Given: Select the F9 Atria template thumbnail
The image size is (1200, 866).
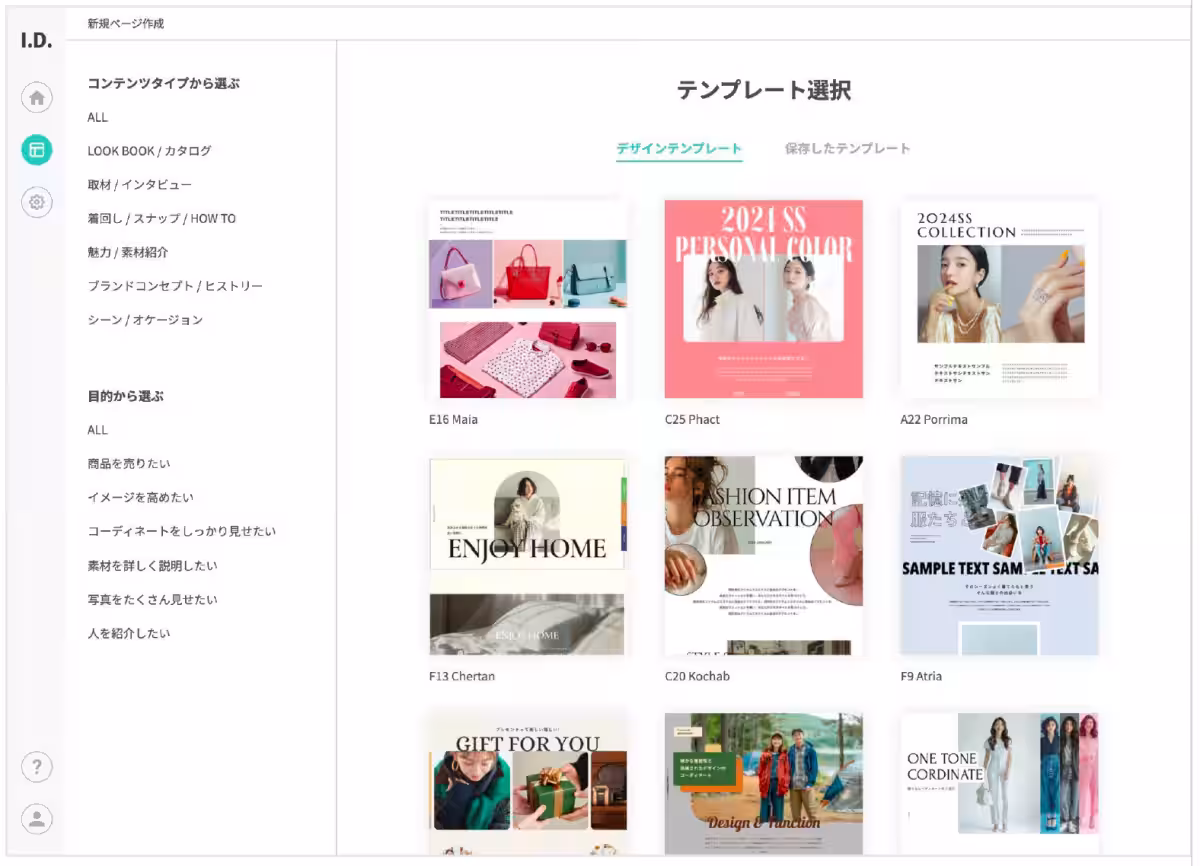Looking at the screenshot, I should 999,556.
